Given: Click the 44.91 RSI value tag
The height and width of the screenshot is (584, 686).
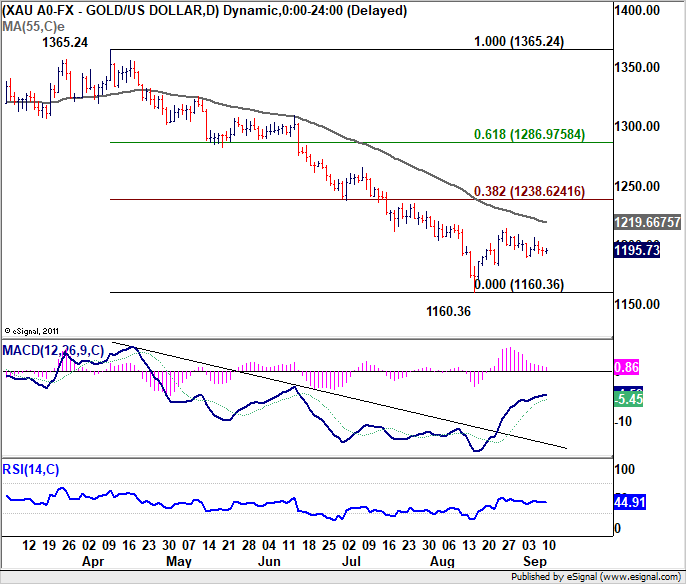Looking at the screenshot, I should (x=630, y=502).
